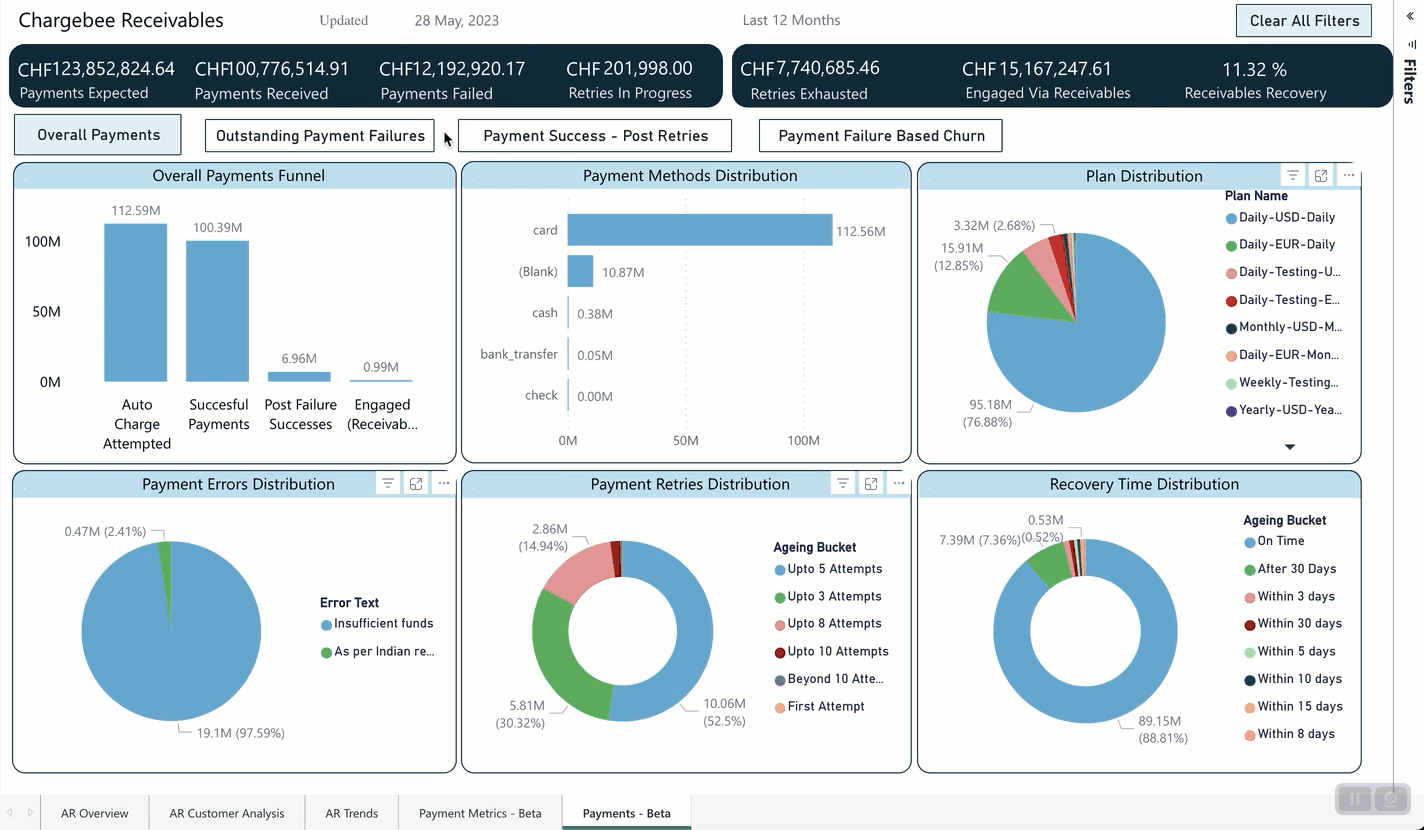Click the Post Failure Successes bar
This screenshot has height=830, width=1424.
click(299, 376)
